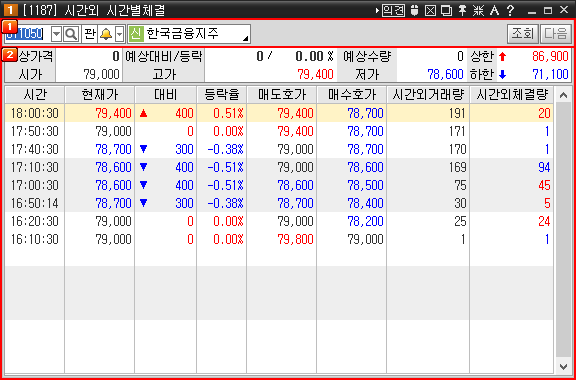Pin the window with the pushpin icon

tap(462, 10)
